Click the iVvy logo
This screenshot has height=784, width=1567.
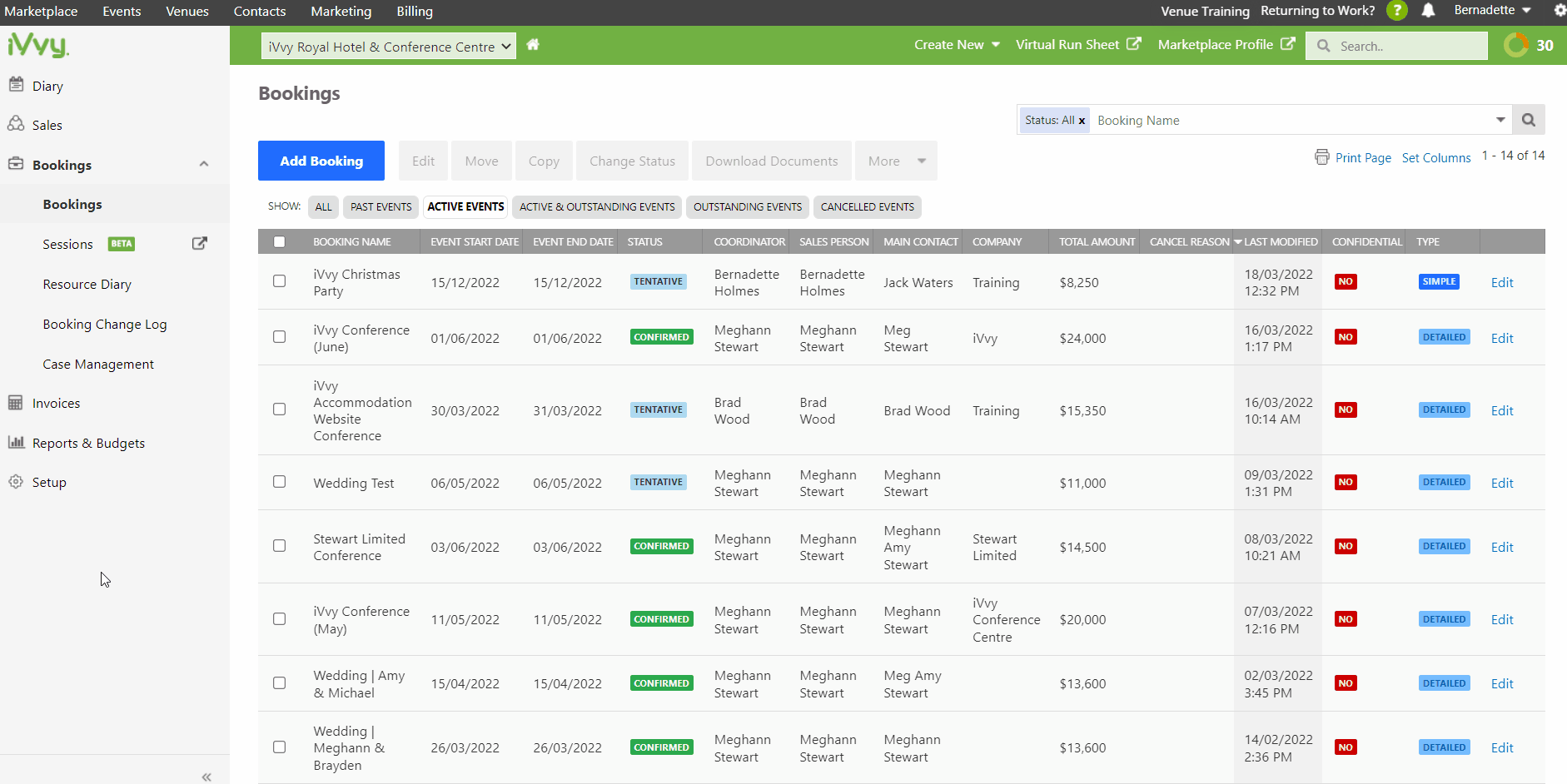coord(37,45)
